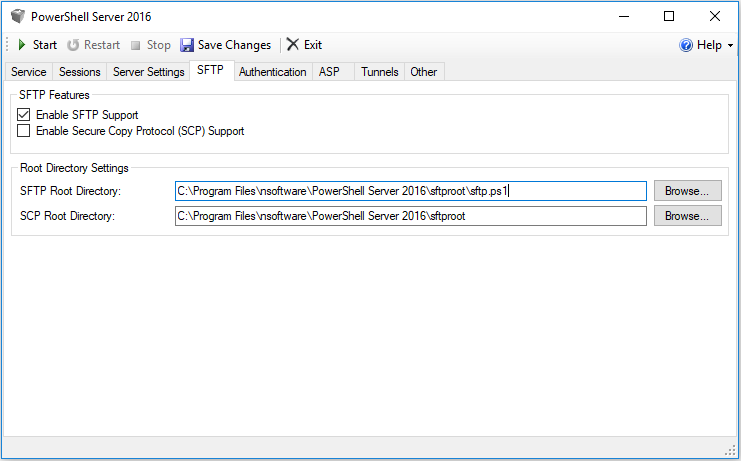
Task: Uncheck Enable SFTP Support checkbox
Action: [24, 115]
